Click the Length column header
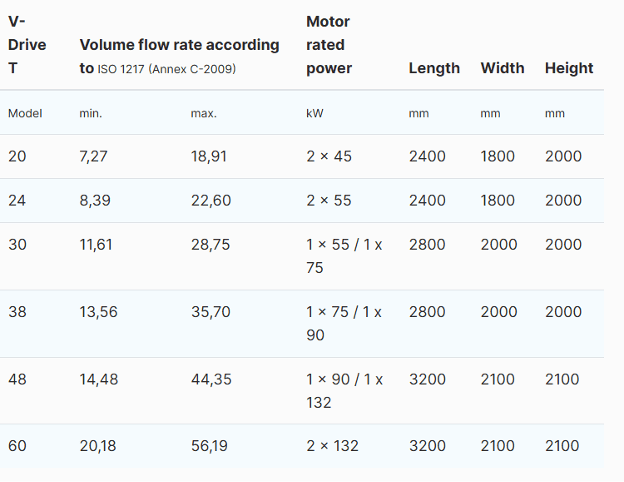The height and width of the screenshot is (482, 624). 434,68
